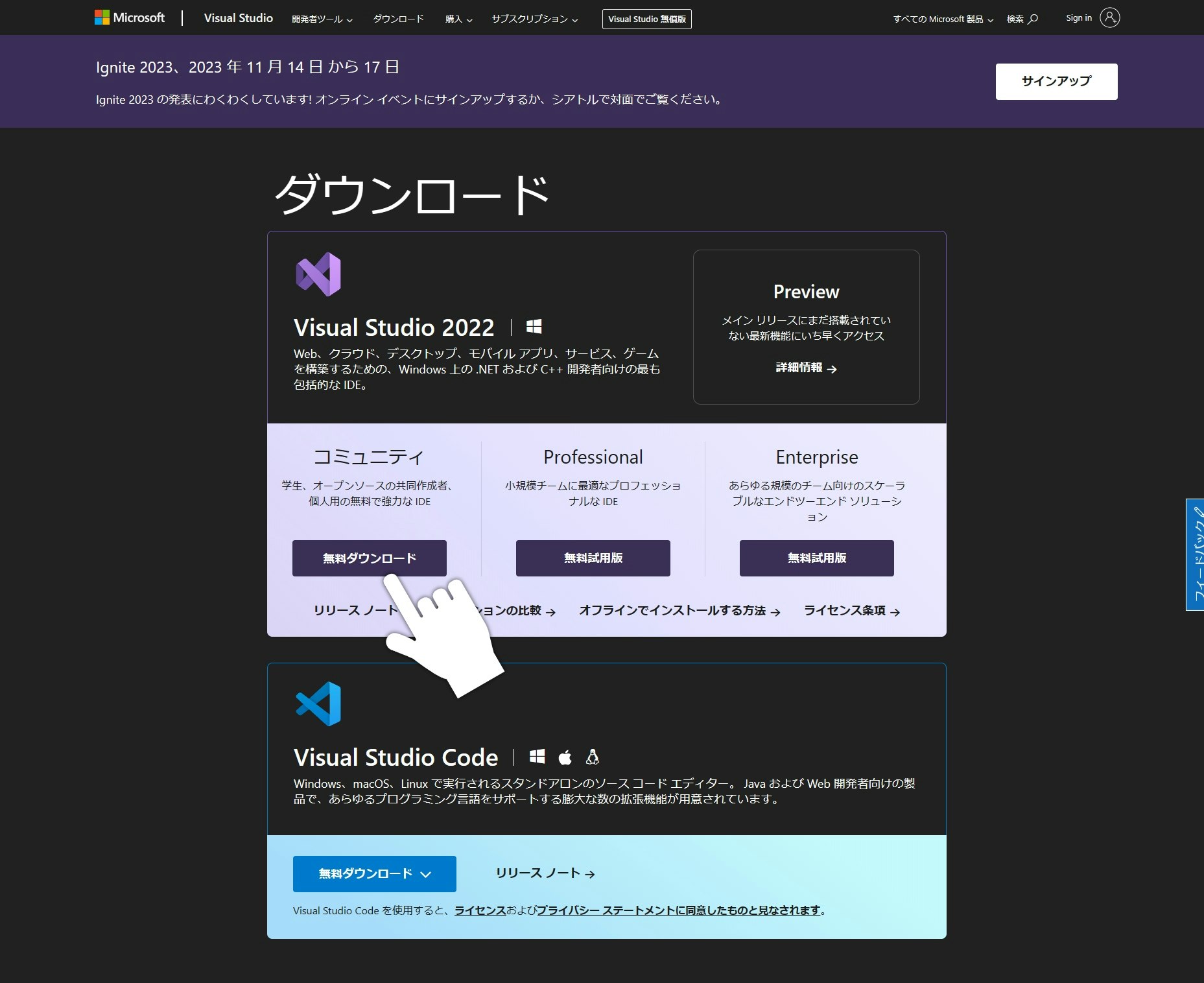Open the フィードバック side tab
This screenshot has height=983, width=1204.
pos(1195,554)
